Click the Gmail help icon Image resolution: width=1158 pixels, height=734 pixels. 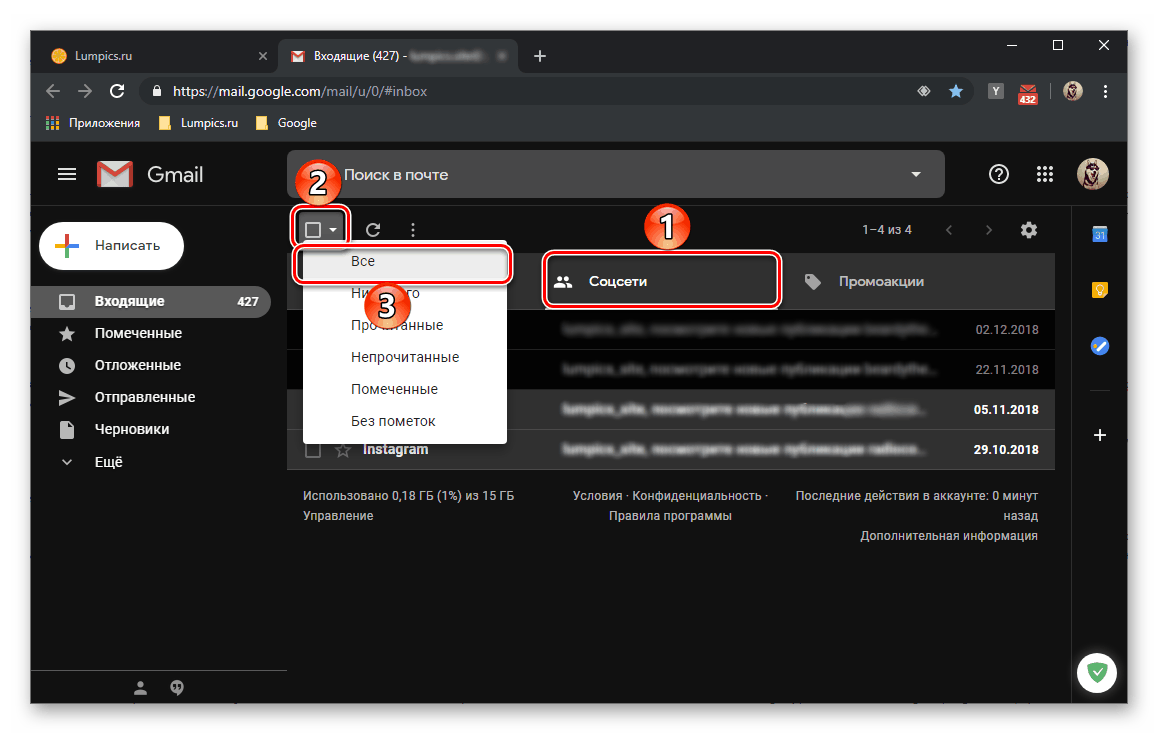click(x=998, y=173)
